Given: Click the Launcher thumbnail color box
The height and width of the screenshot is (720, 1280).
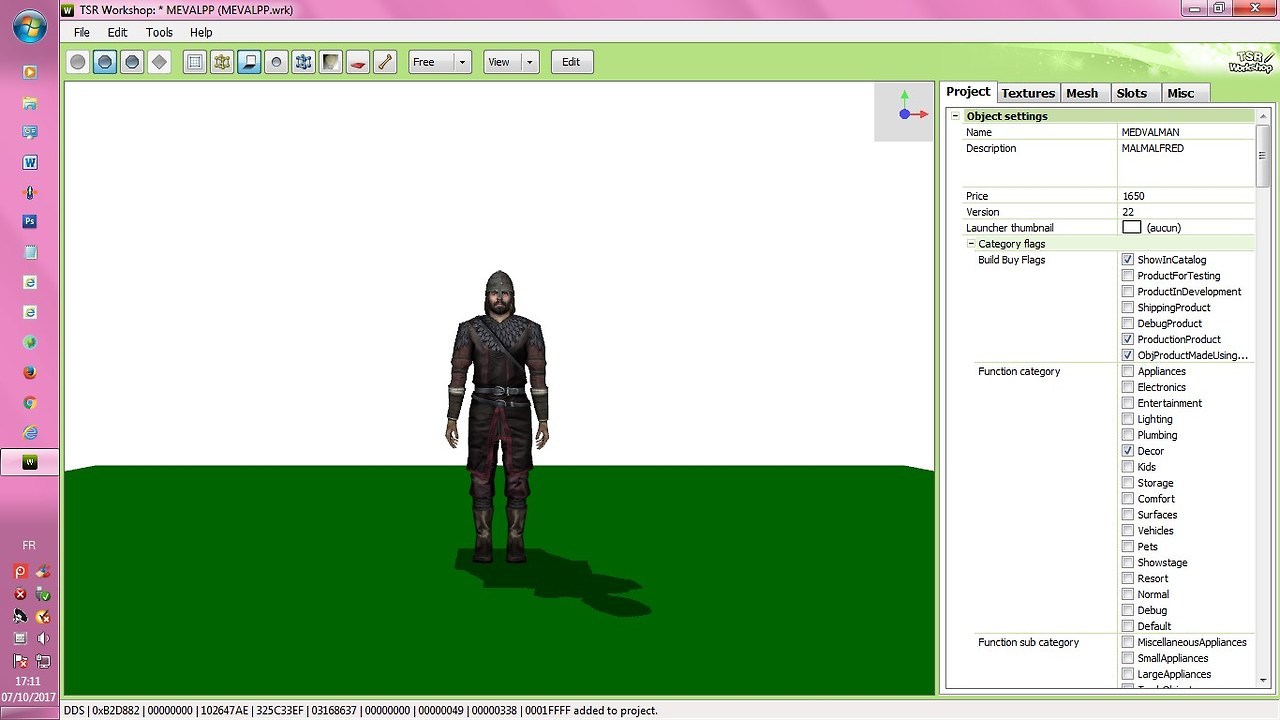Looking at the screenshot, I should [x=1131, y=228].
